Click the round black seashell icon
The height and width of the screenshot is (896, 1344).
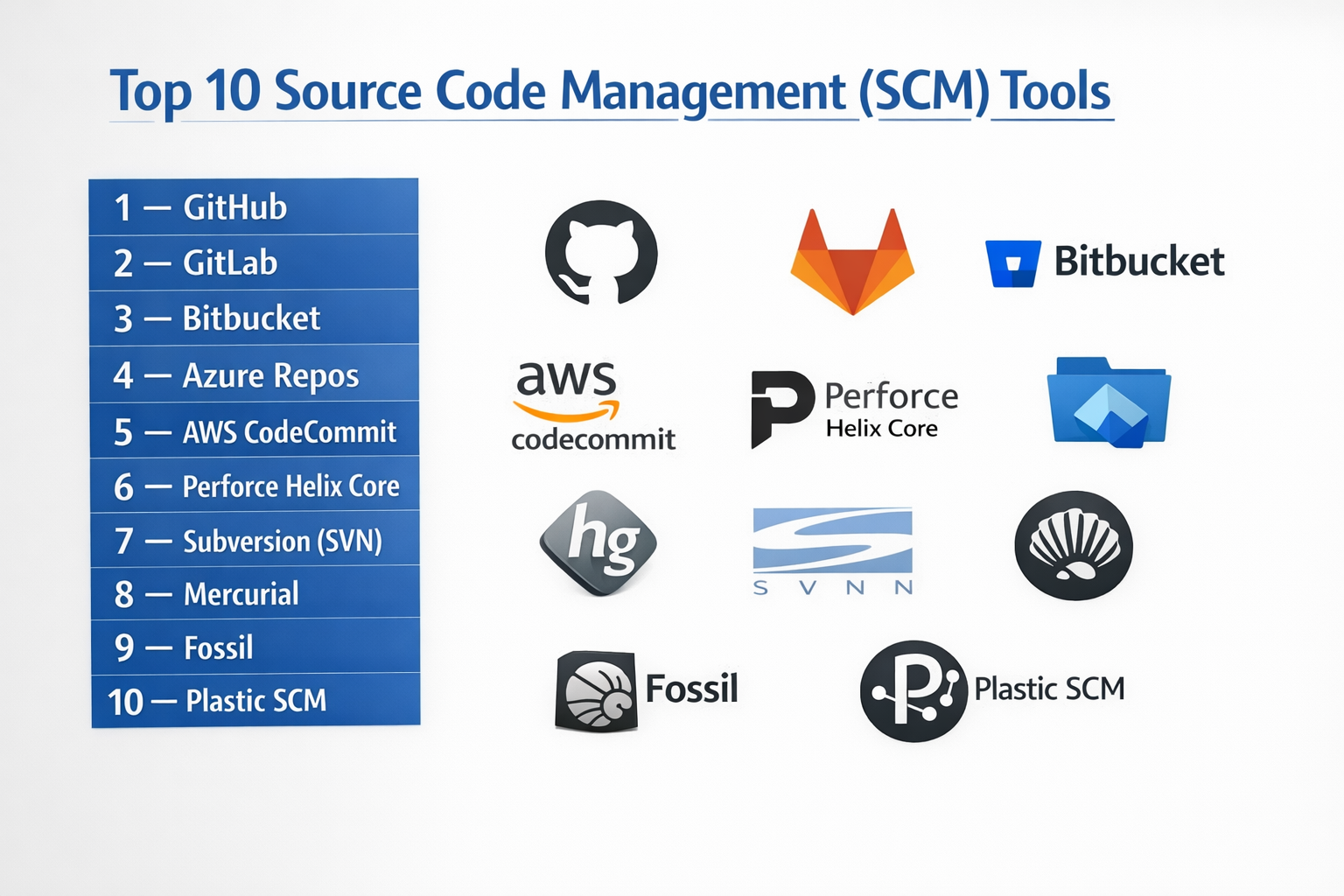(1074, 545)
